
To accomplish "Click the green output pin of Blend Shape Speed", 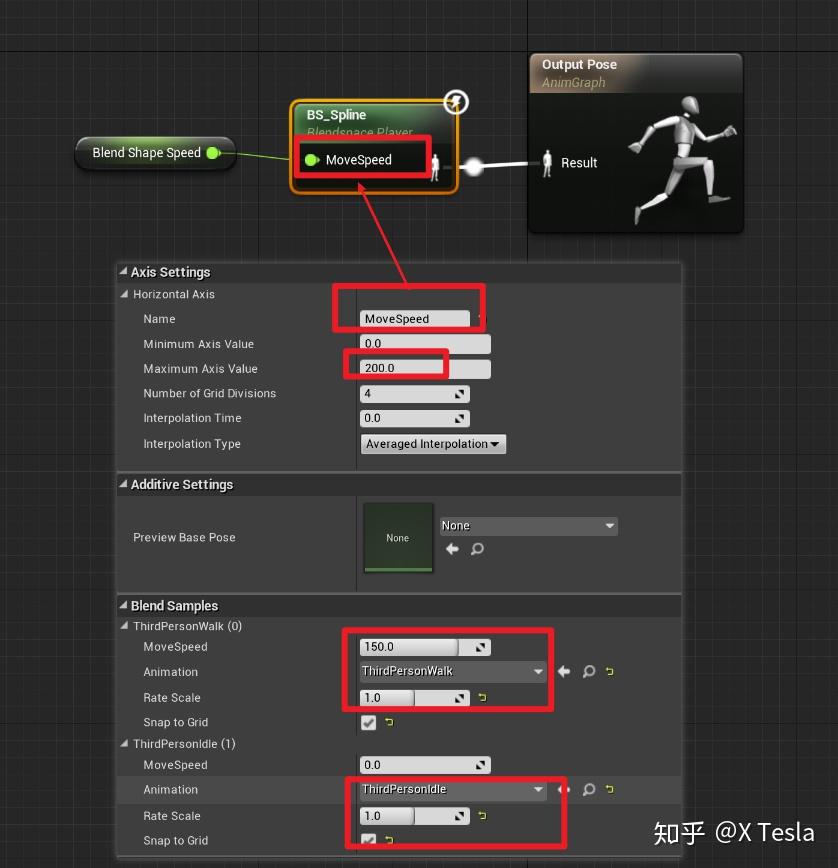I will (210, 153).
